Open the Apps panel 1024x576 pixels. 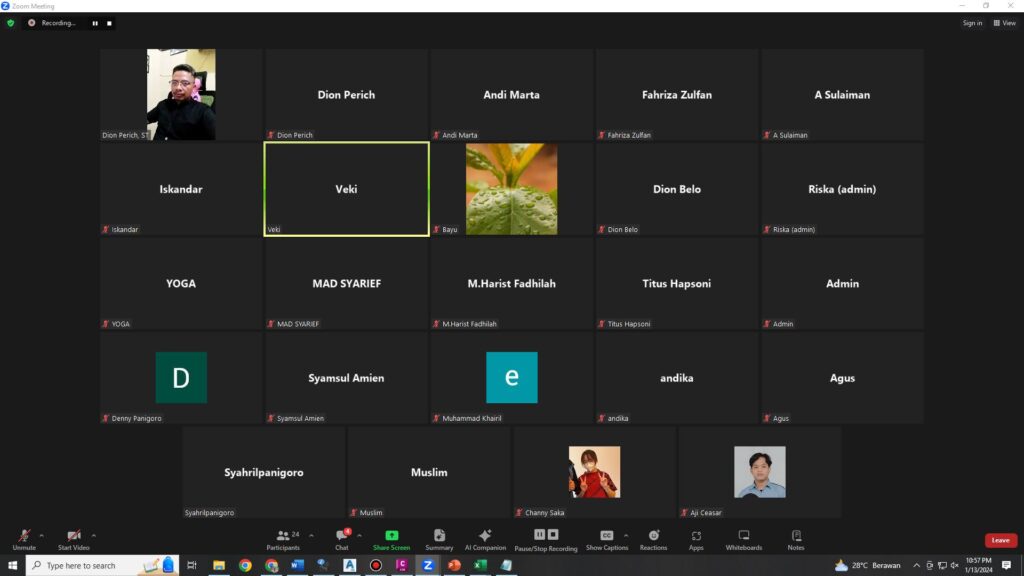pos(696,539)
